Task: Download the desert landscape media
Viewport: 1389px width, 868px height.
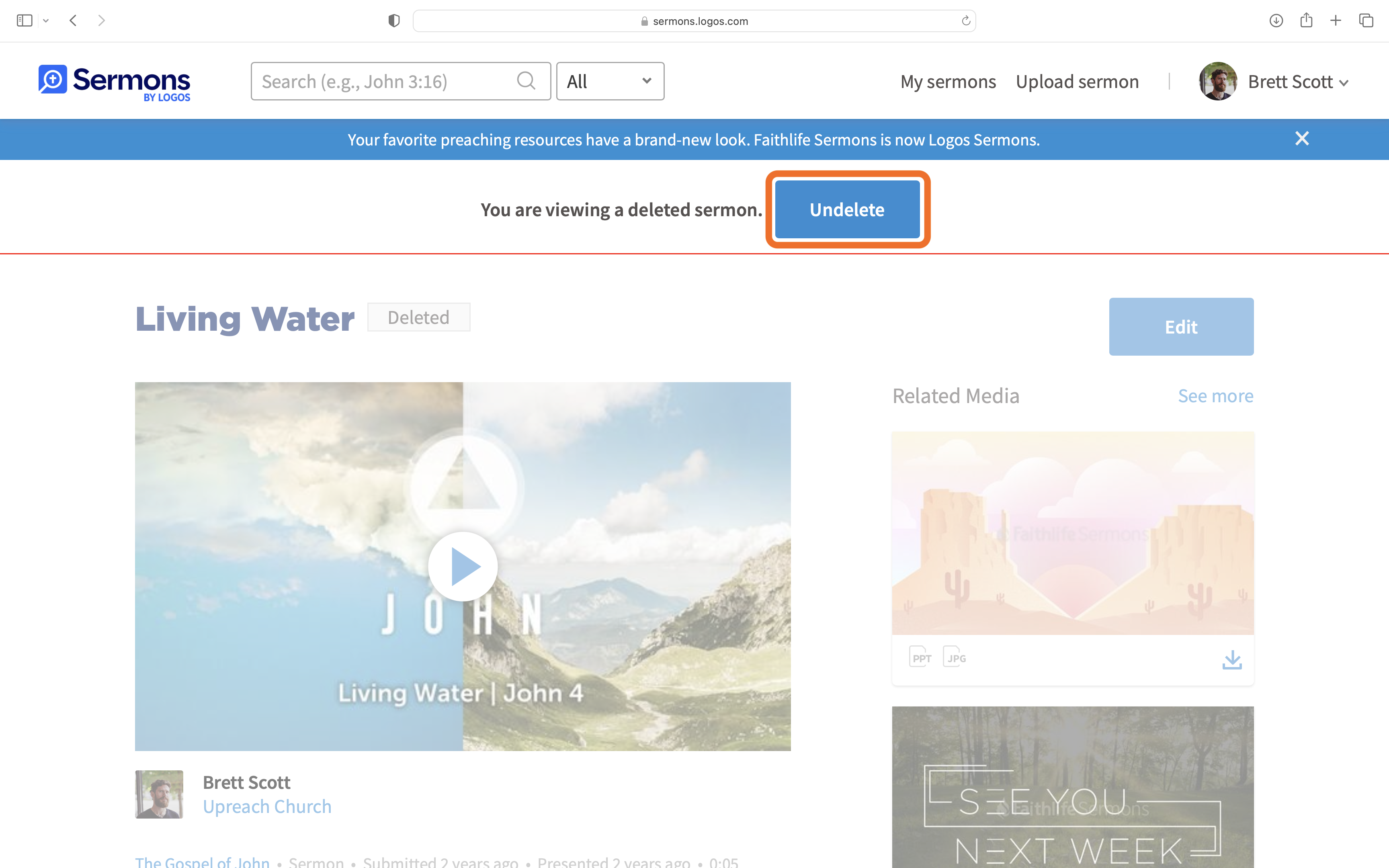Action: tap(1232, 659)
